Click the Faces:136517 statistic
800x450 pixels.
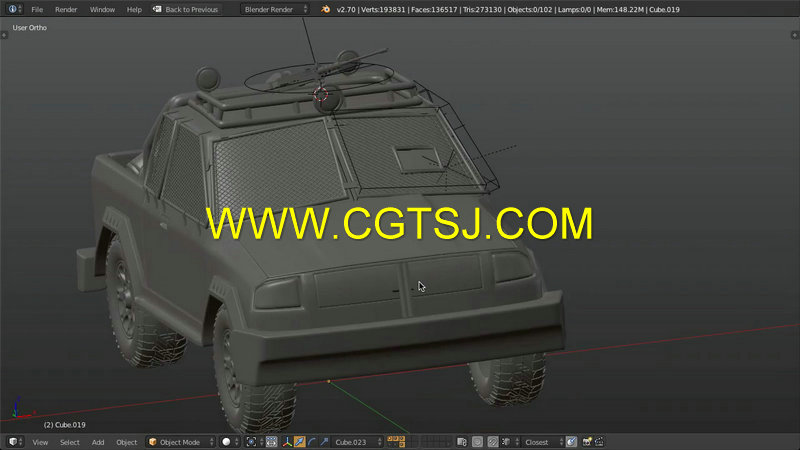[434, 9]
